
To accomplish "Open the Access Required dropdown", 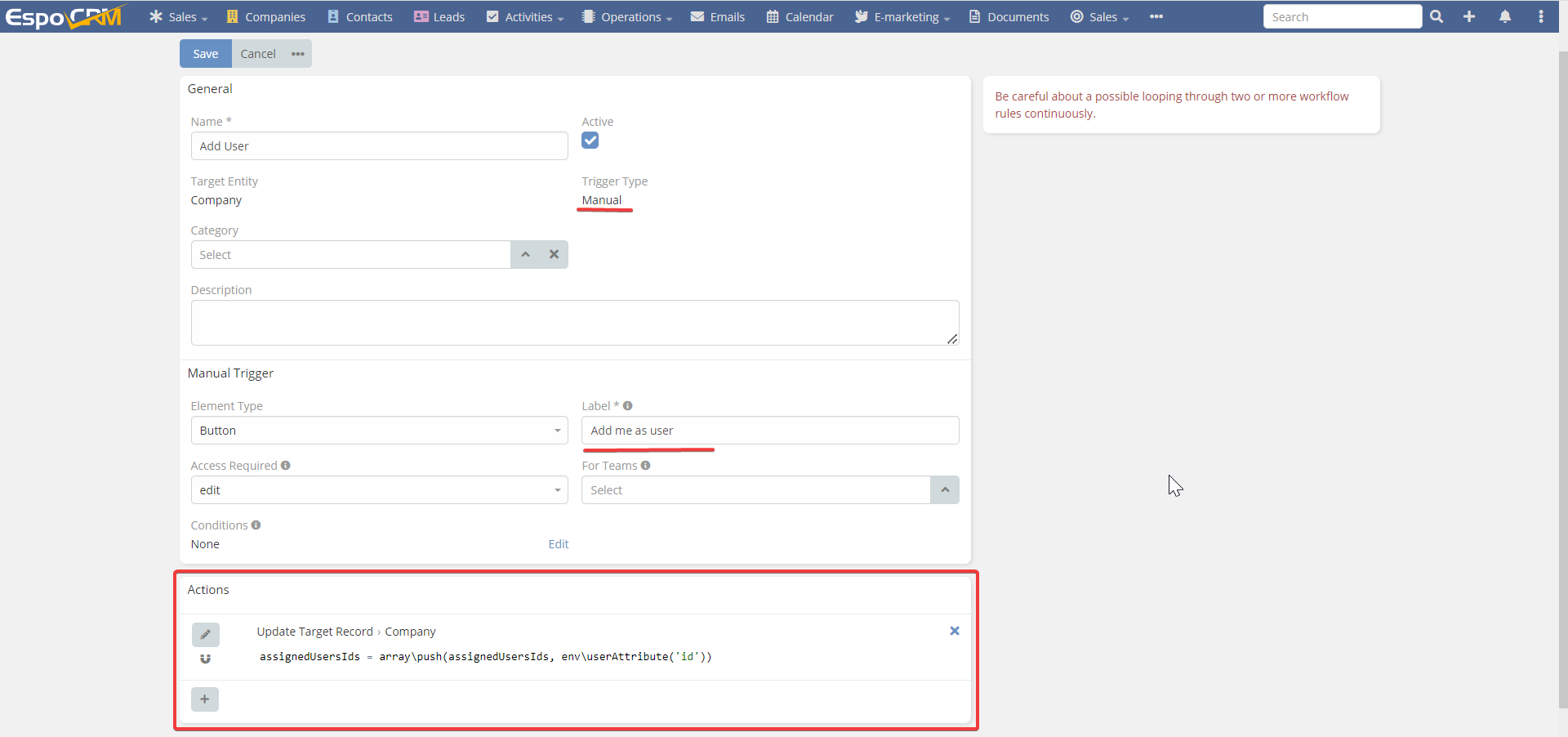I will pos(379,490).
